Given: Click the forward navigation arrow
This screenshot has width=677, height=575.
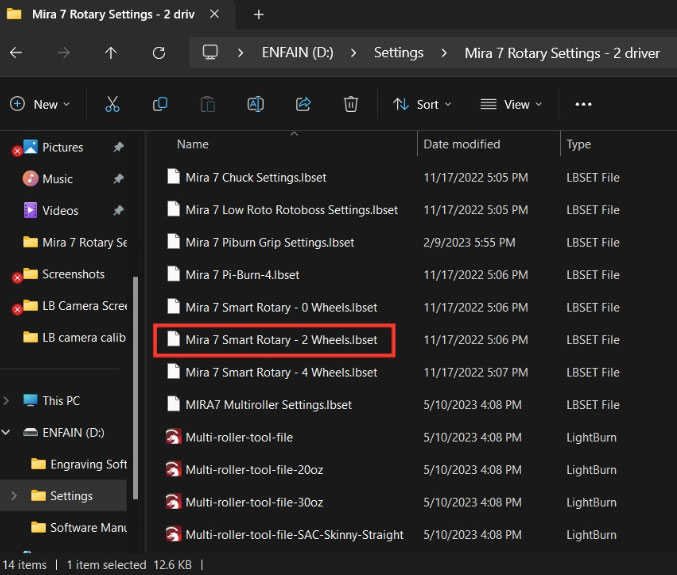Looking at the screenshot, I should [63, 53].
